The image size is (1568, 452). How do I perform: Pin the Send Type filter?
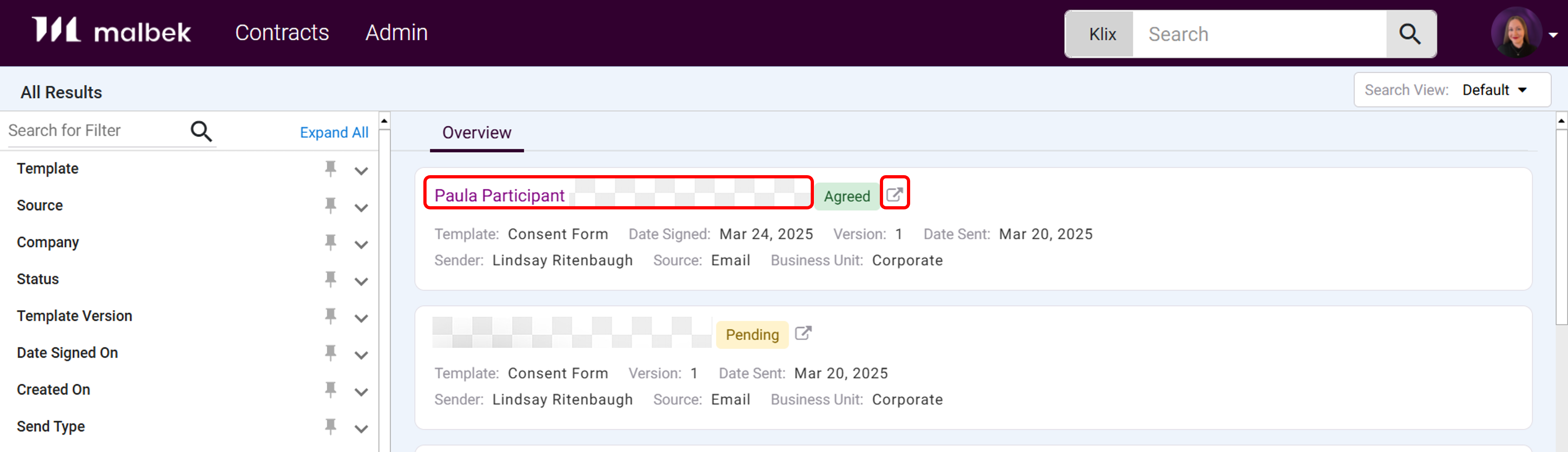(330, 426)
